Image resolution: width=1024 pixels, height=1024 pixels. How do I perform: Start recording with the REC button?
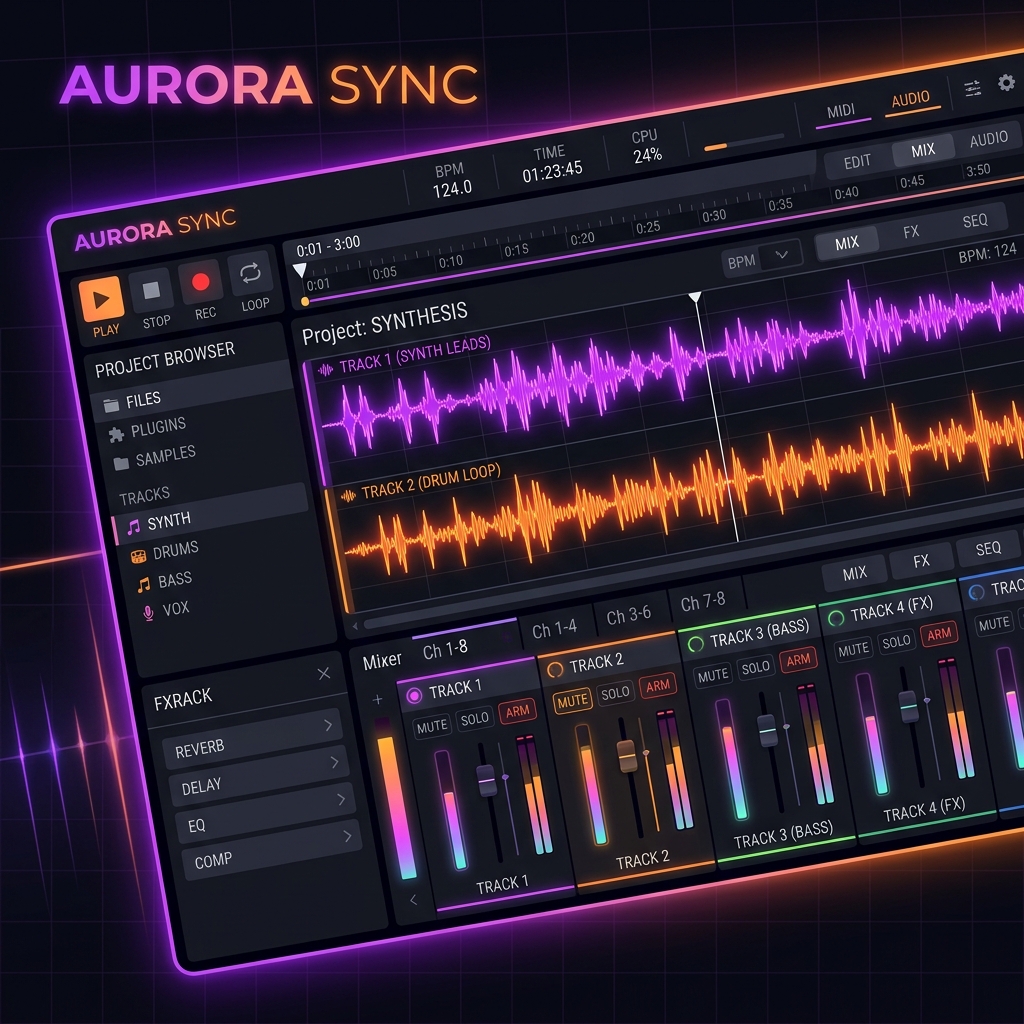(x=200, y=281)
